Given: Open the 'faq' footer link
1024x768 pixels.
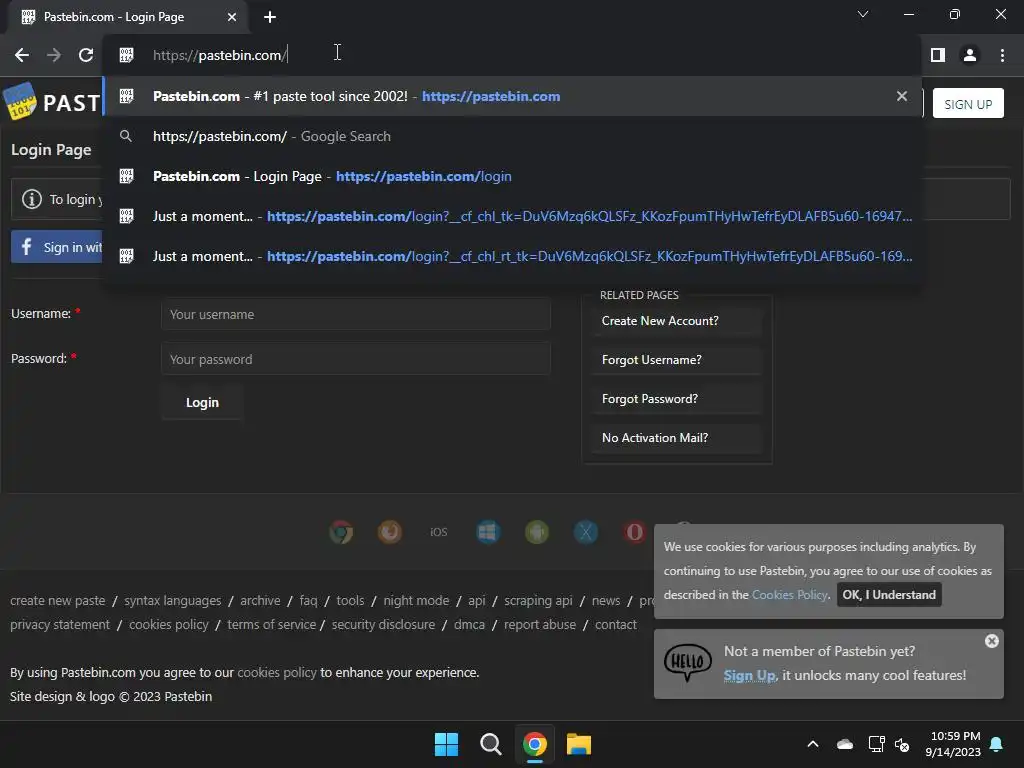Looking at the screenshot, I should tap(308, 600).
